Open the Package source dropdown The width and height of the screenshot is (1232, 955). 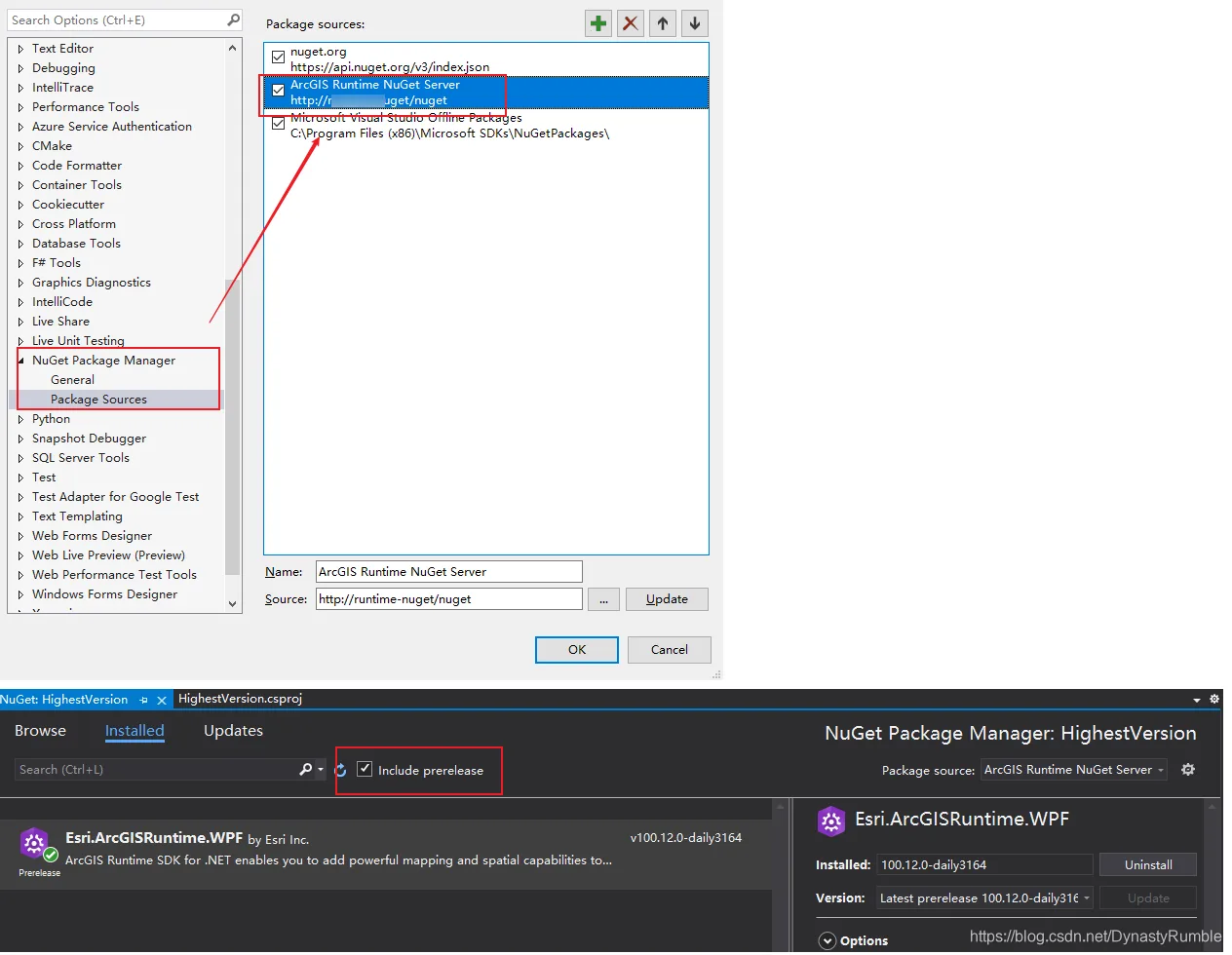pyautogui.click(x=1074, y=770)
